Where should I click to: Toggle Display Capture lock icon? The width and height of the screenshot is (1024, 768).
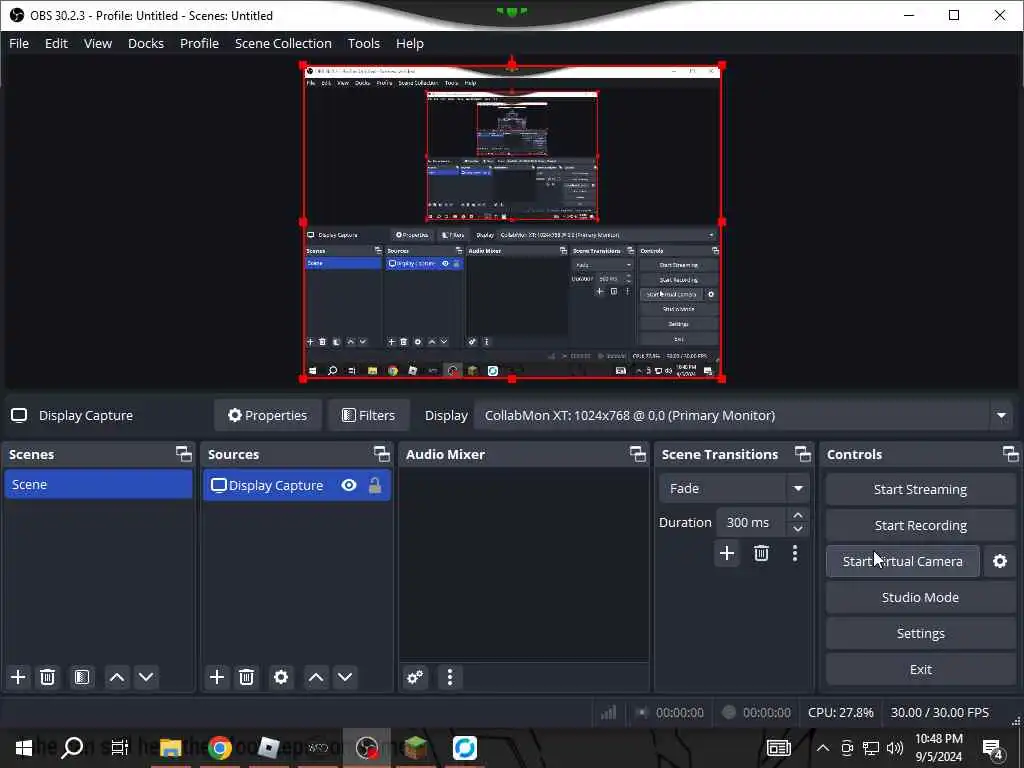375,485
